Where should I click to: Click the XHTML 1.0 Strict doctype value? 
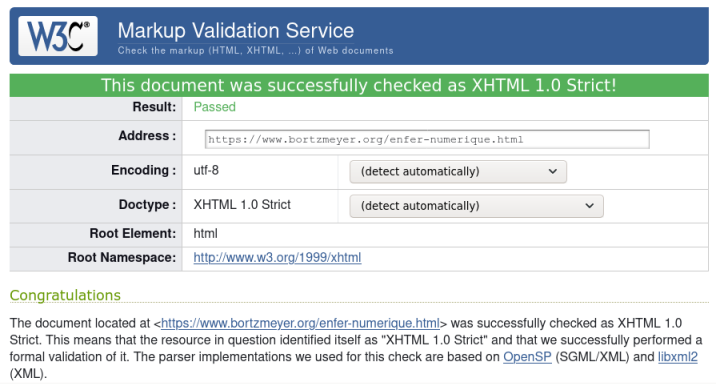coord(242,205)
